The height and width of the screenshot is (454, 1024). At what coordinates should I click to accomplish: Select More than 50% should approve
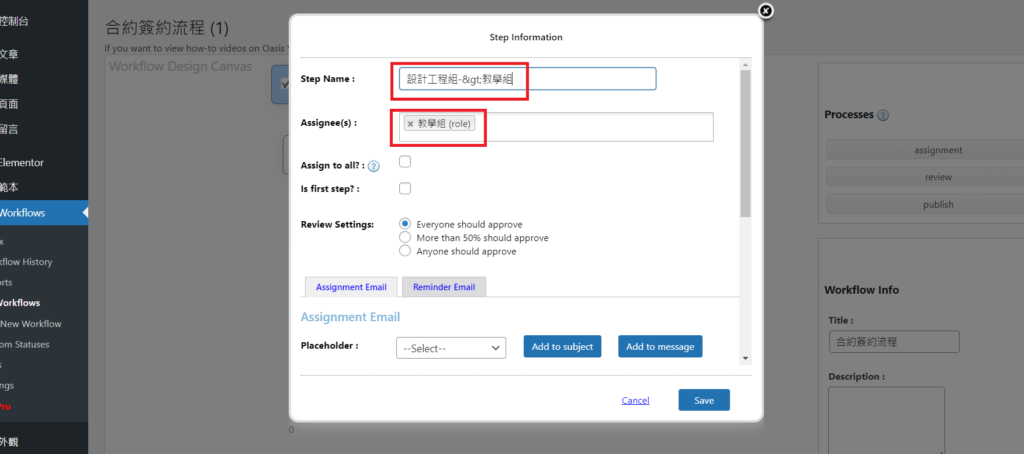[405, 238]
